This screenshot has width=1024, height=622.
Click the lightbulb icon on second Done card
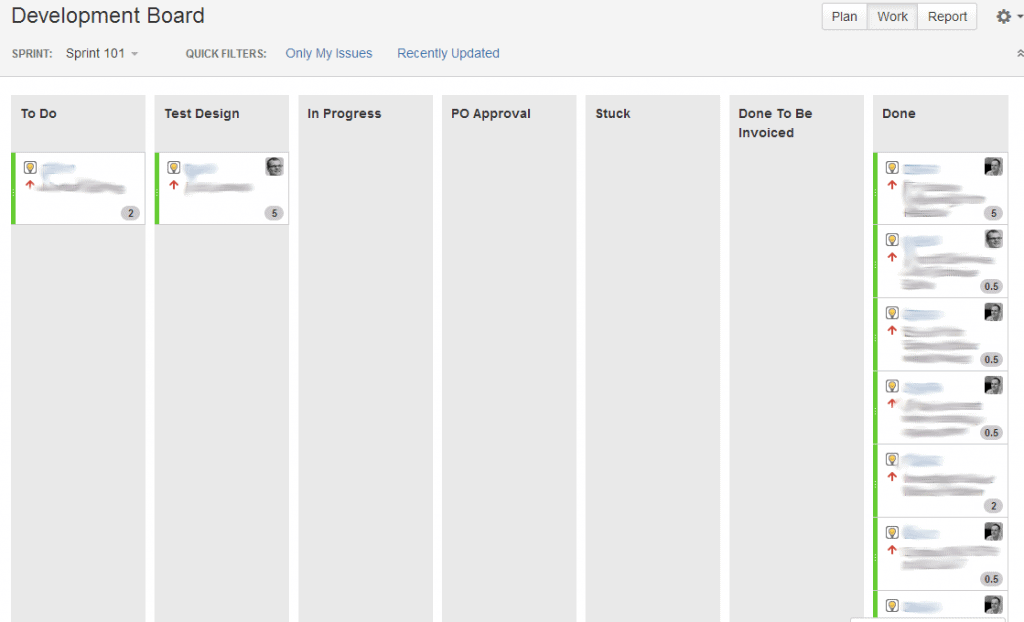(892, 240)
